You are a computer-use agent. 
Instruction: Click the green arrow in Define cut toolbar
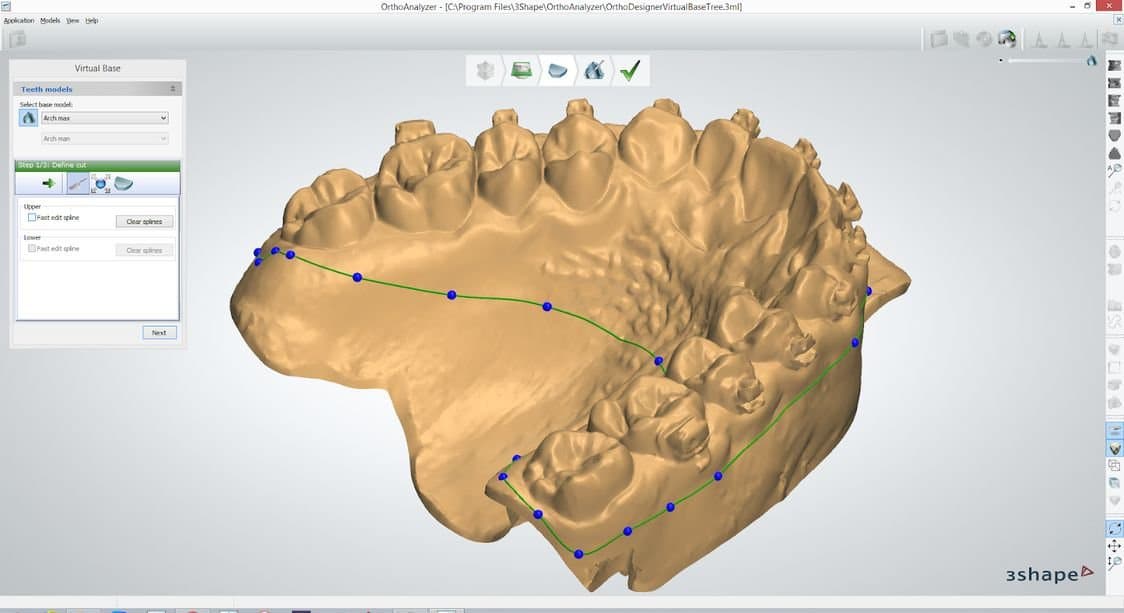(47, 183)
